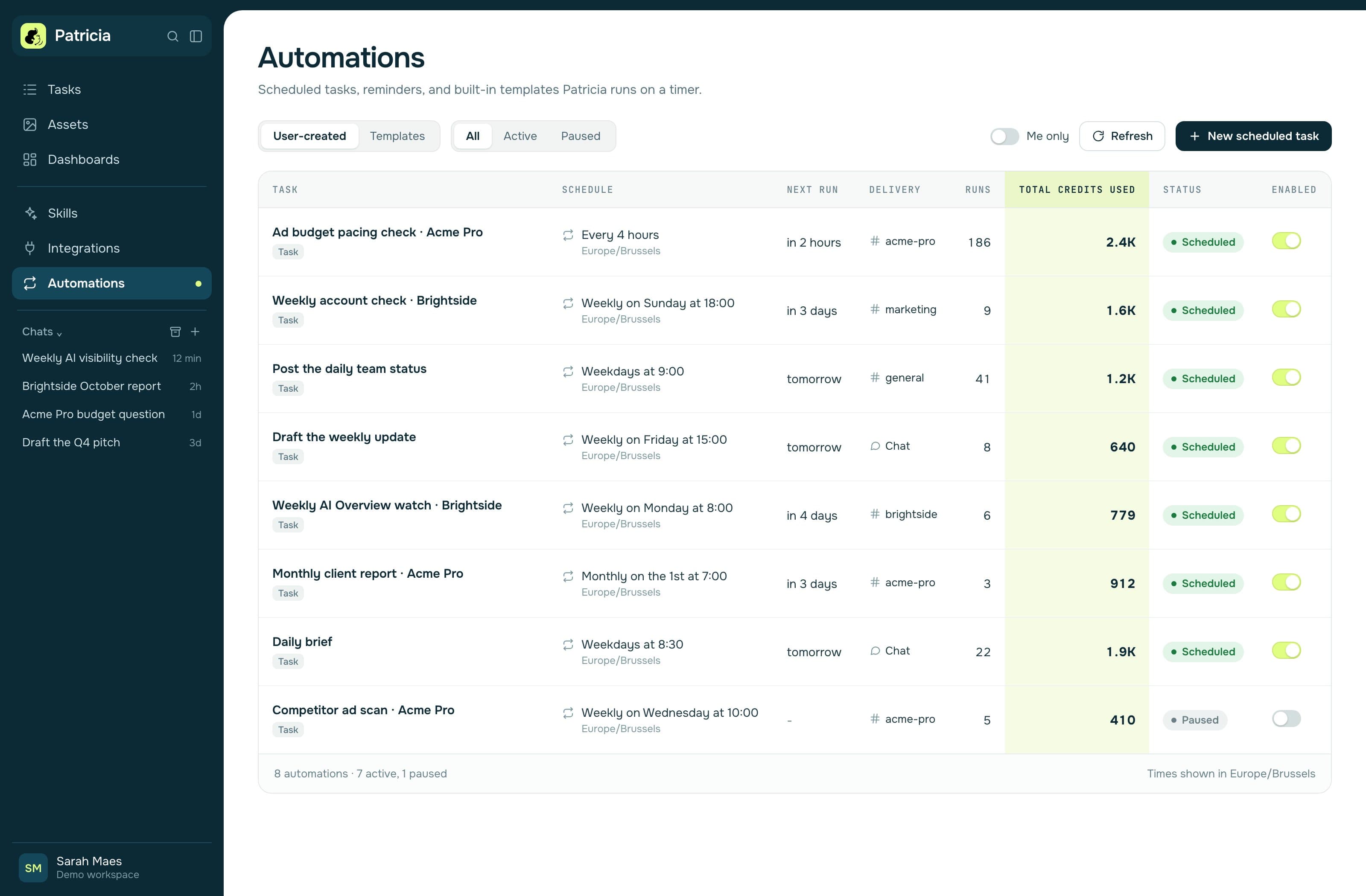Click New scheduled task button
Image resolution: width=1366 pixels, height=896 pixels.
coord(1253,136)
